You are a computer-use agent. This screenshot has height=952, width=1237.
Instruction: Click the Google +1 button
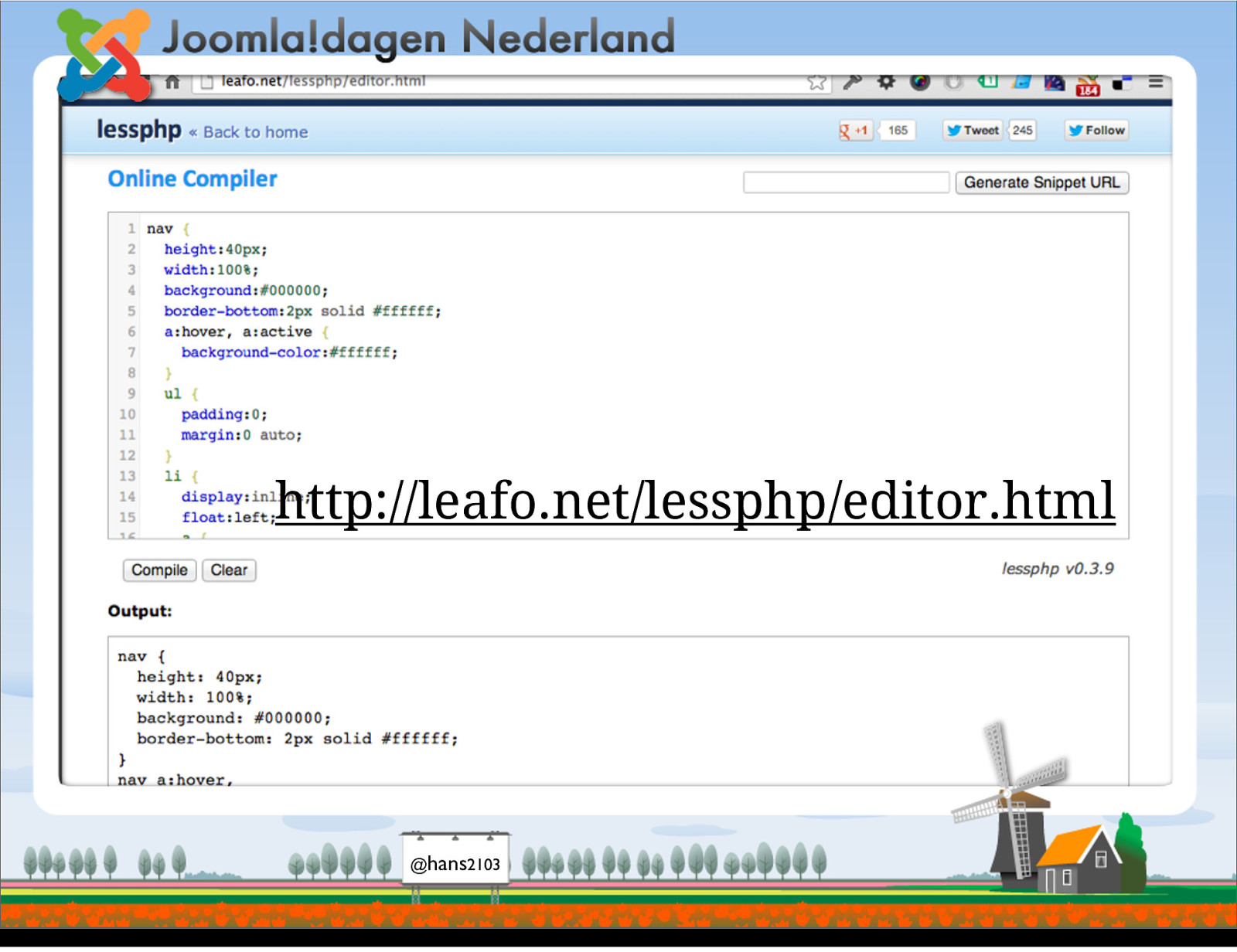pyautogui.click(x=855, y=131)
